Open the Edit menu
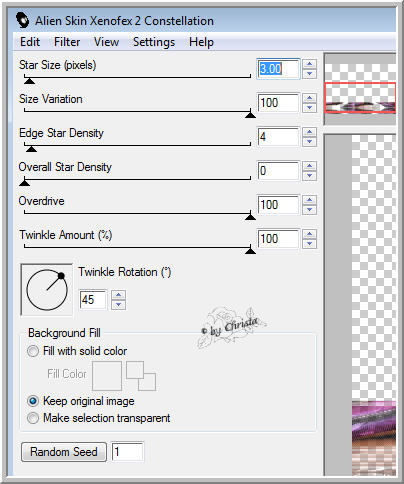This screenshot has height=484, width=404. click(30, 42)
